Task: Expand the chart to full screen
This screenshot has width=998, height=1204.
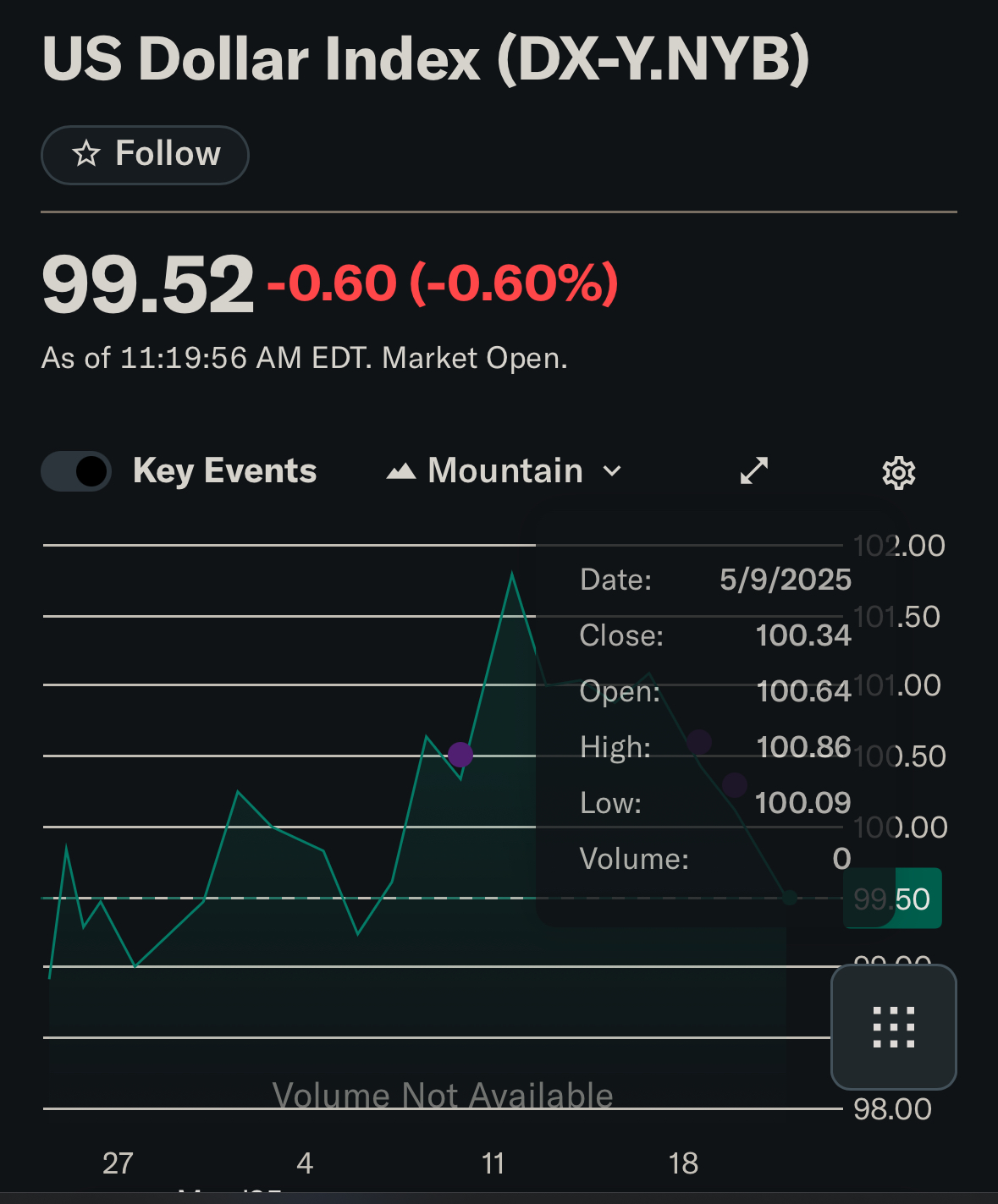Action: coord(753,471)
